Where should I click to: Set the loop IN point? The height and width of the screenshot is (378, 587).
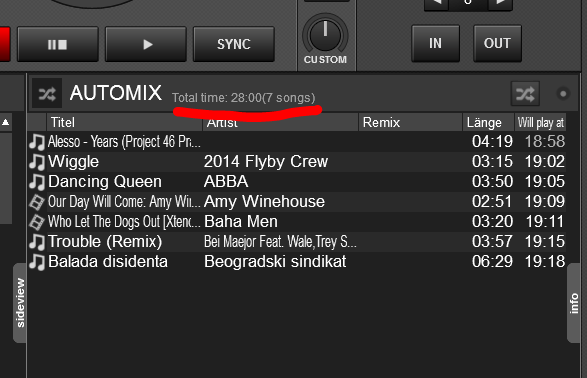[x=435, y=43]
